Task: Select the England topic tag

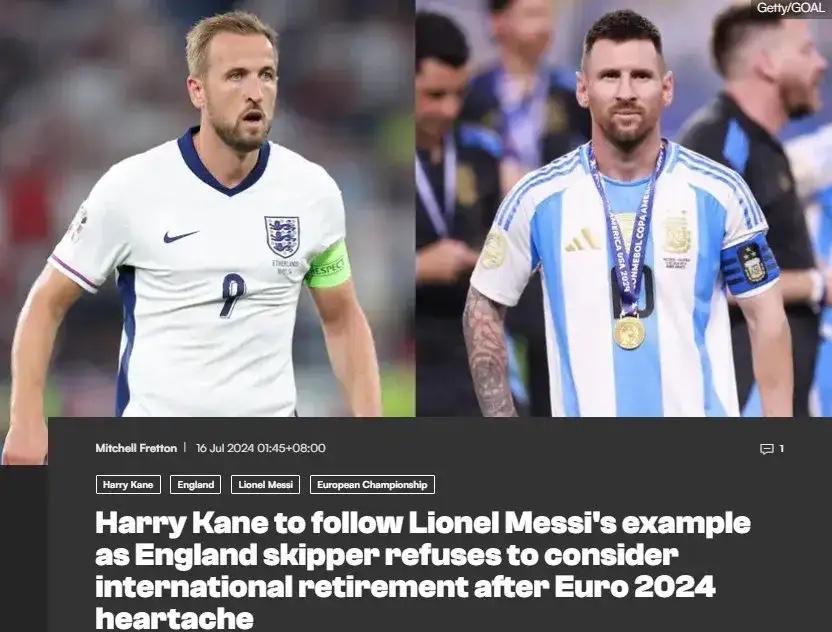Action: pos(195,484)
